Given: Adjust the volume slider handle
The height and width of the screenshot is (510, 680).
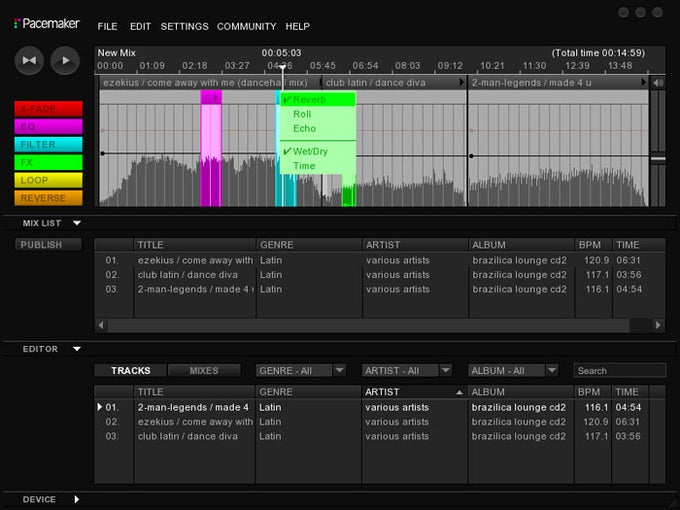Looking at the screenshot, I should tap(658, 158).
